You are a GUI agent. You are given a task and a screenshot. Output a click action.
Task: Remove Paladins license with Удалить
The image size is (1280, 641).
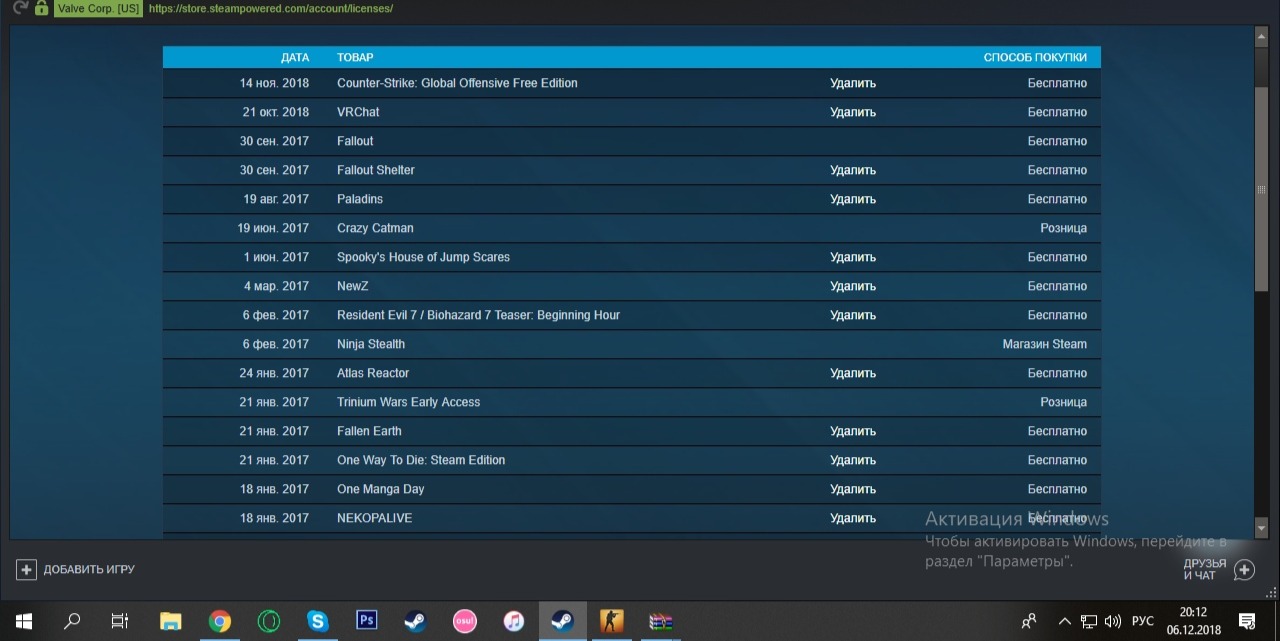852,199
